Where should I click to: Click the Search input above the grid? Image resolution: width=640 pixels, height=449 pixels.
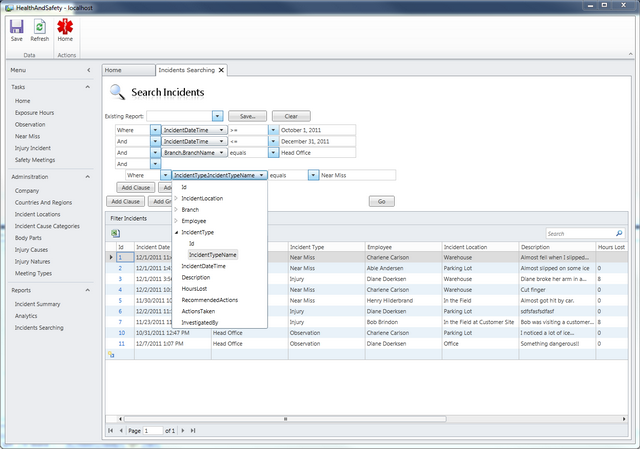(580, 233)
